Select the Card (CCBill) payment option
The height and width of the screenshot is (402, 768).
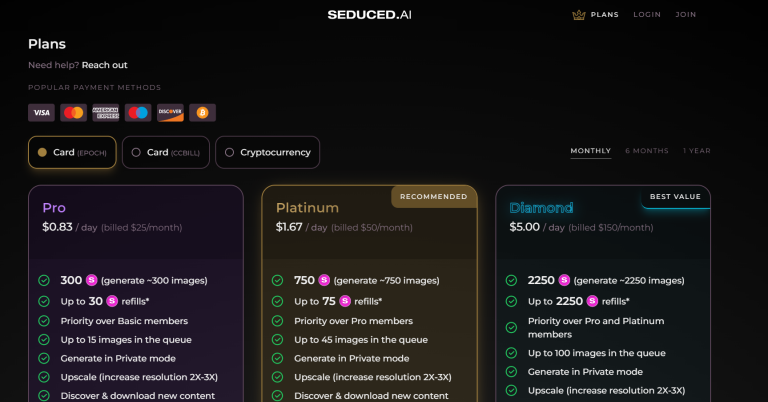(166, 153)
